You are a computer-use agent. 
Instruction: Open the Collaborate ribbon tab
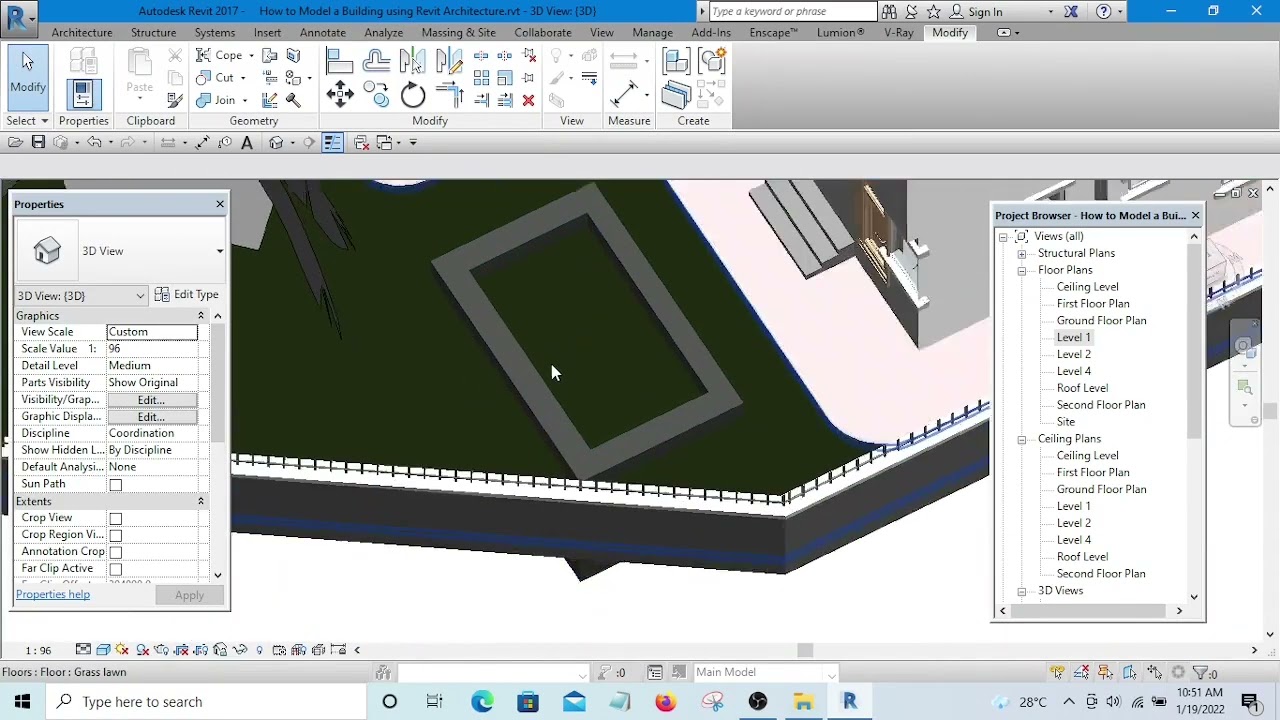(543, 33)
